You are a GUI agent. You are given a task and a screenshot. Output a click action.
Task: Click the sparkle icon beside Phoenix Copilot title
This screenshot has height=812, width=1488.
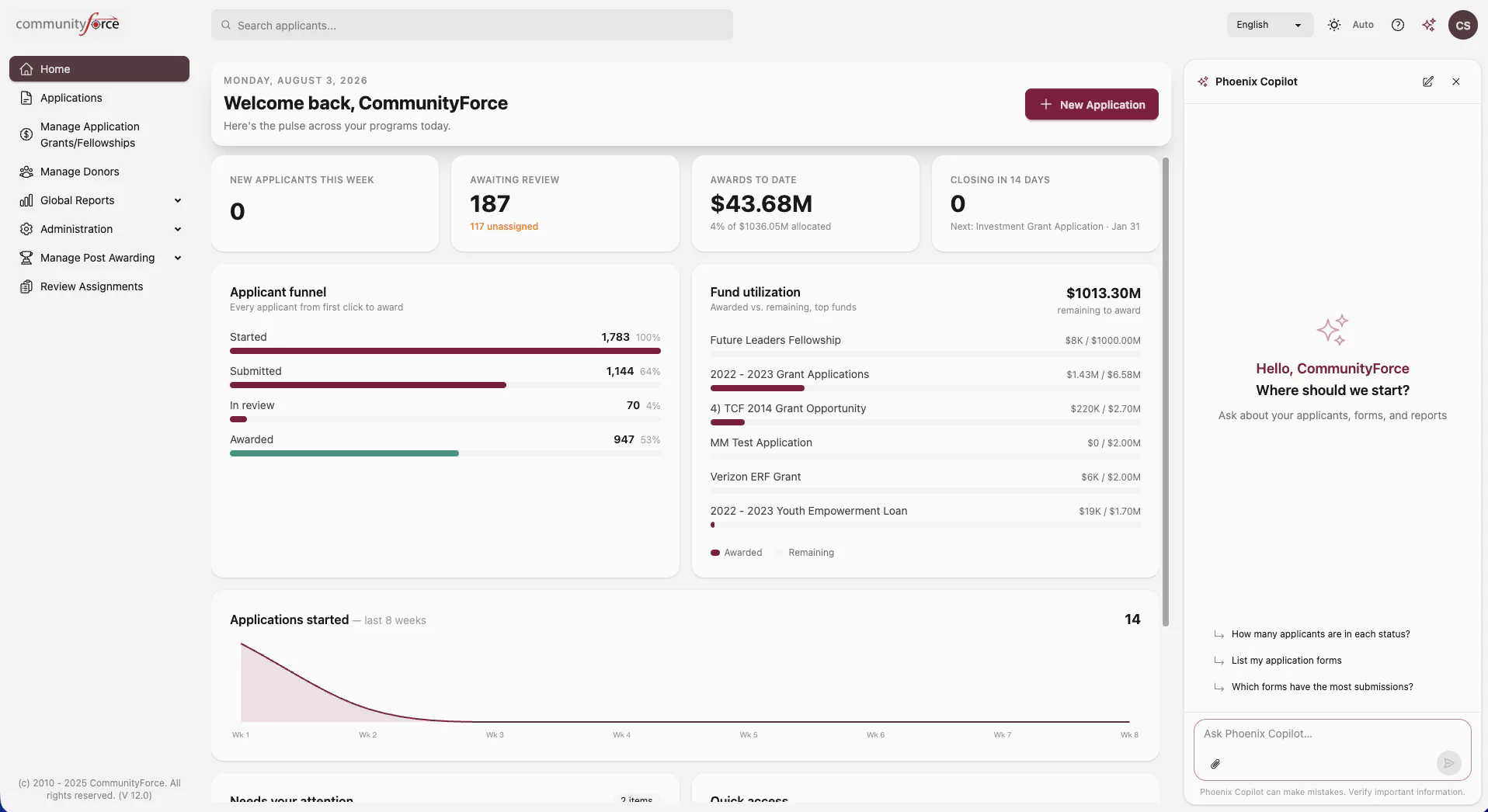click(x=1203, y=82)
